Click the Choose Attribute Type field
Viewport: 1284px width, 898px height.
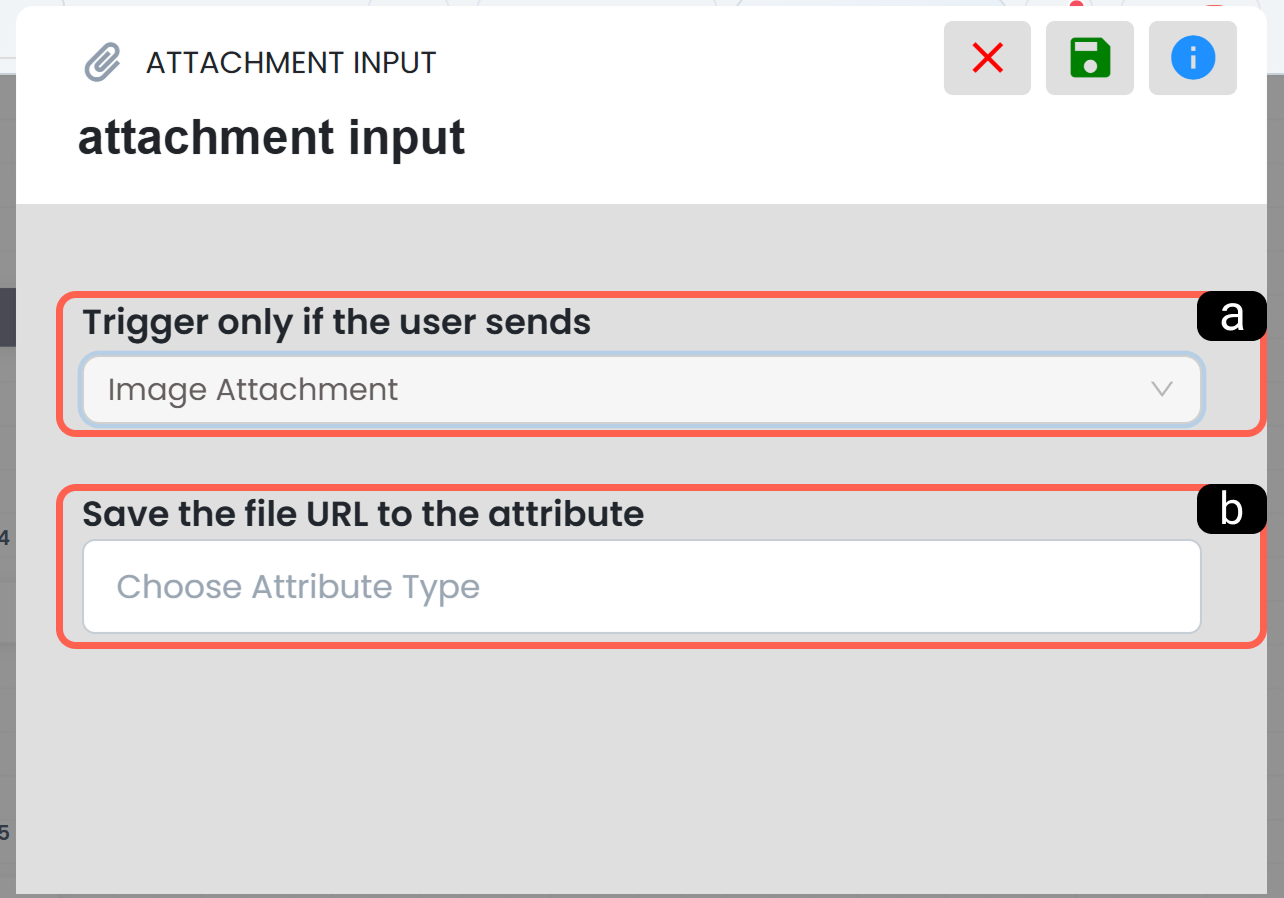point(642,587)
